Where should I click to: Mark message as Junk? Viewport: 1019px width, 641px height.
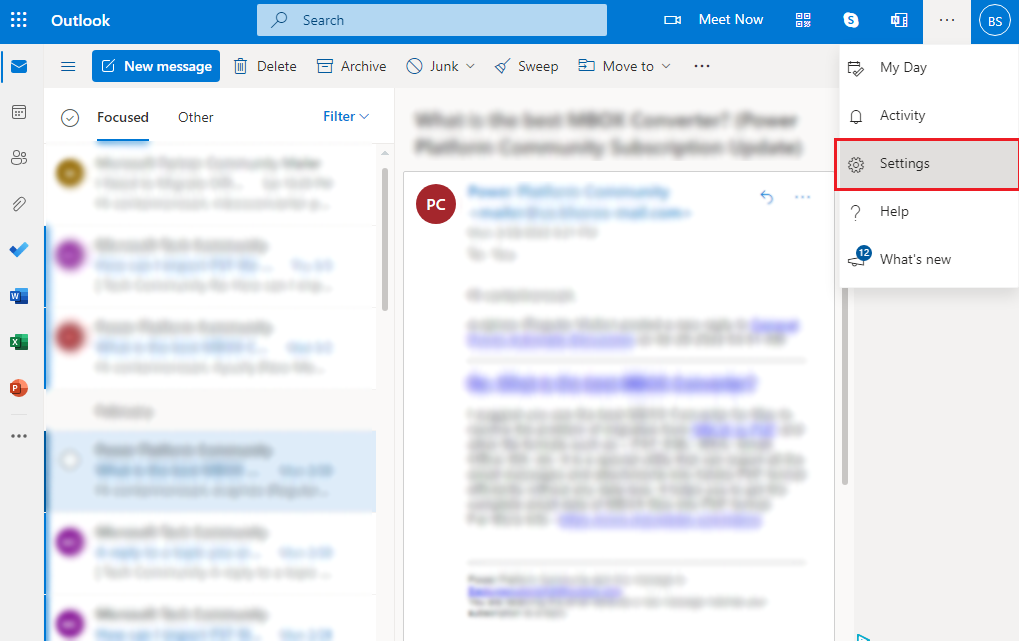[x=433, y=66]
